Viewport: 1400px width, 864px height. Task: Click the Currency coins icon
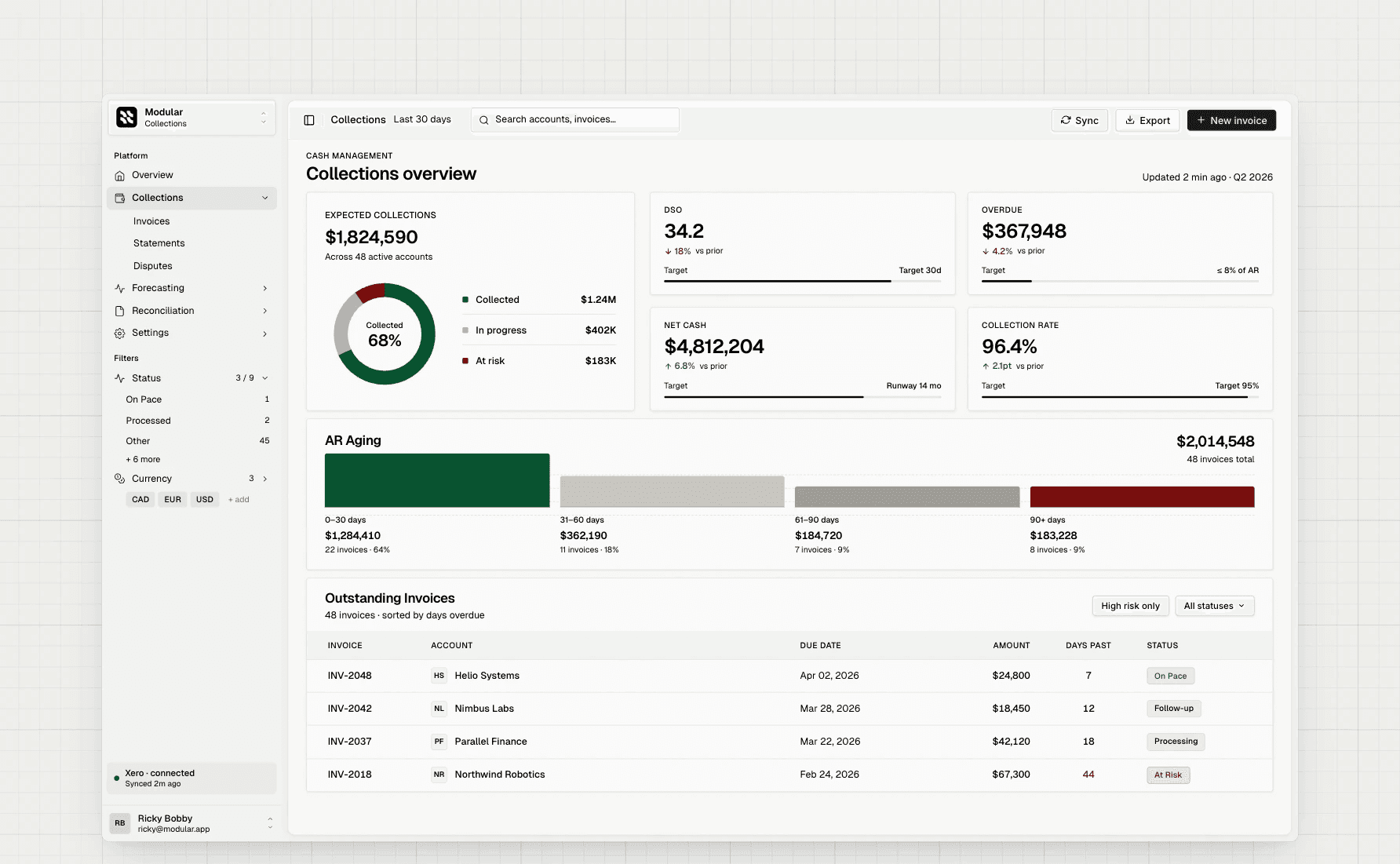[120, 479]
